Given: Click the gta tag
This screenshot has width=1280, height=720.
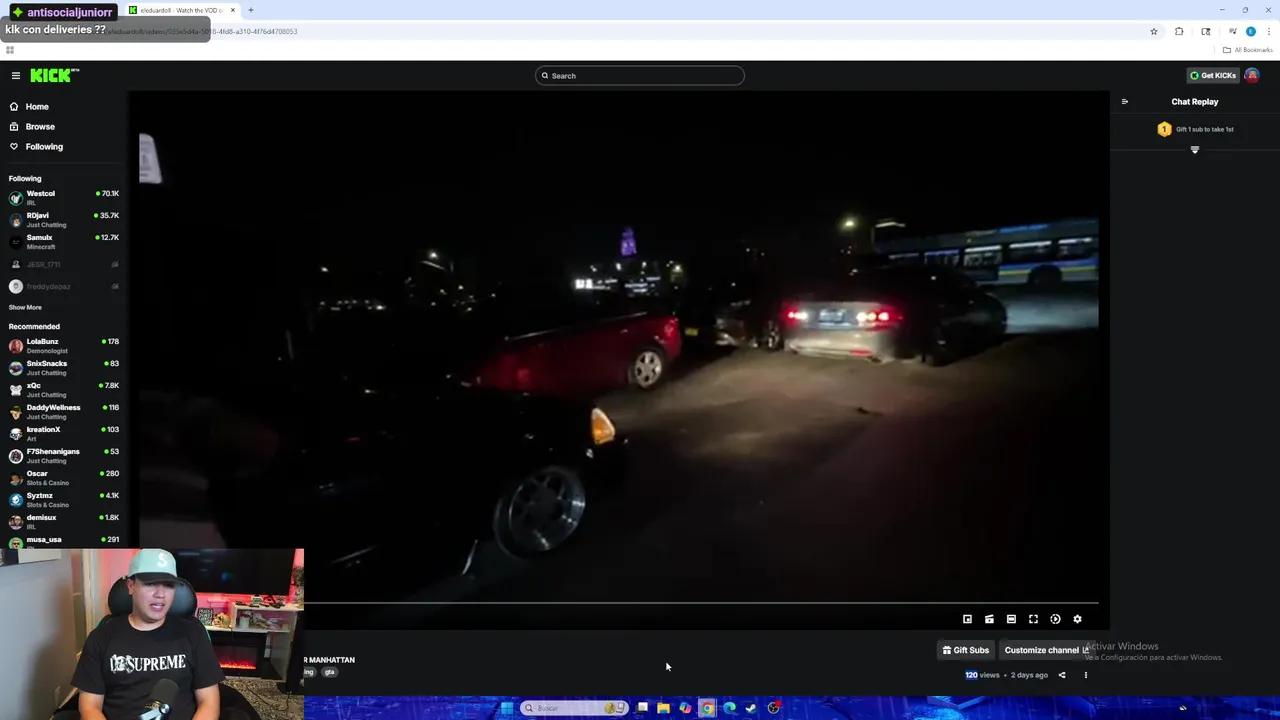Looking at the screenshot, I should coord(329,672).
